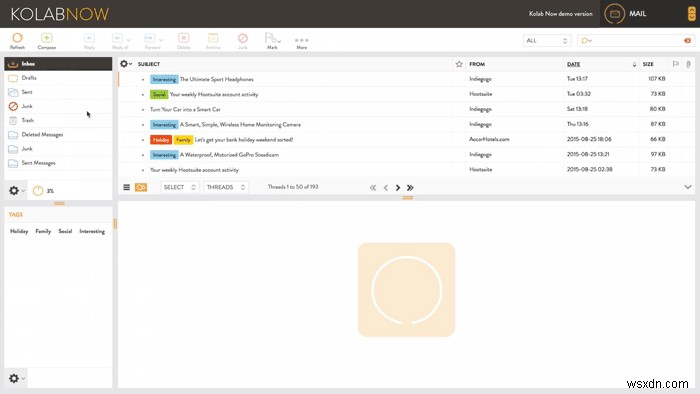Click the search magnifier options icon
Image resolution: width=700 pixels, height=394 pixels.
coord(585,41)
